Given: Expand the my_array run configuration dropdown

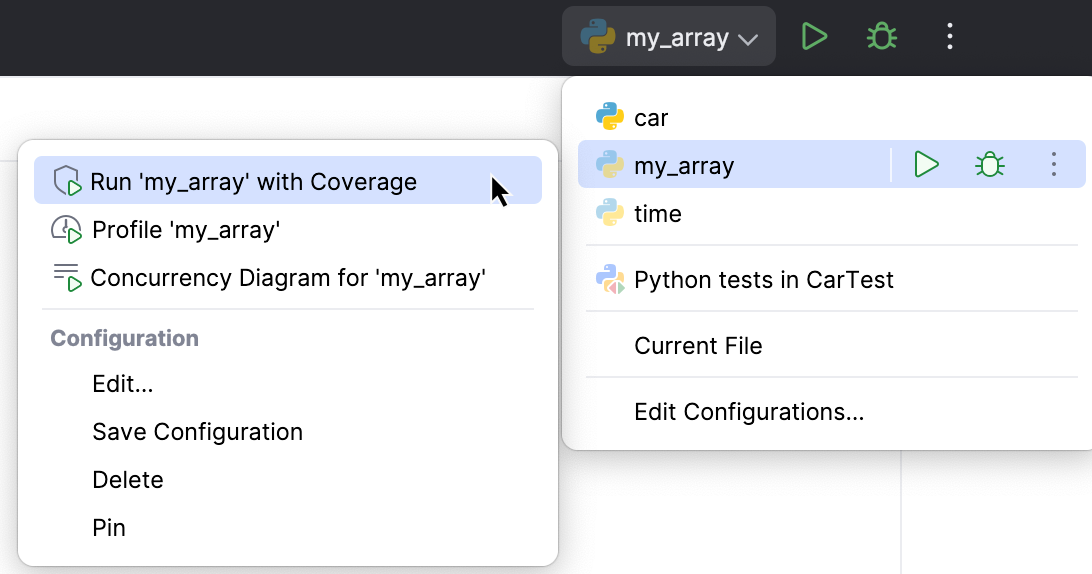Looking at the screenshot, I should [668, 38].
